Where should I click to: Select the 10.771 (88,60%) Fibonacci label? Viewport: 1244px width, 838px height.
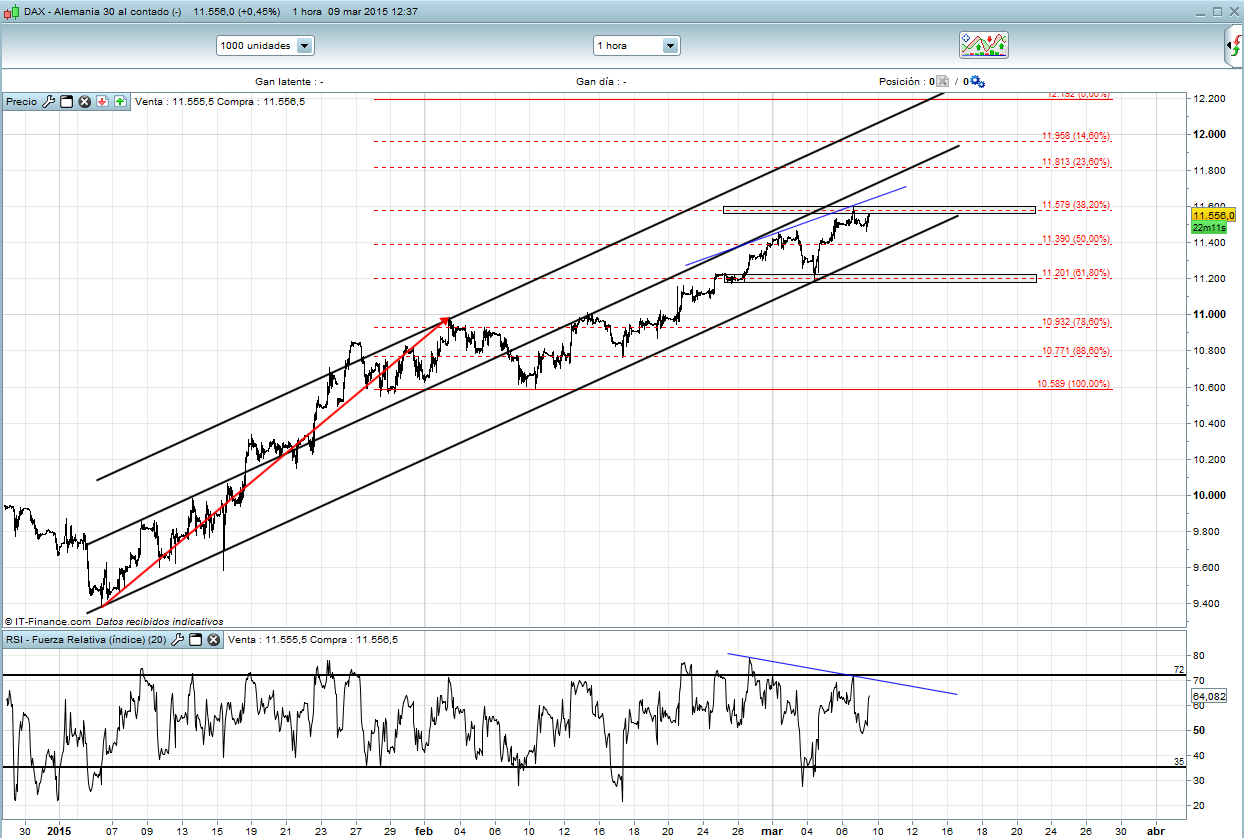[1076, 351]
